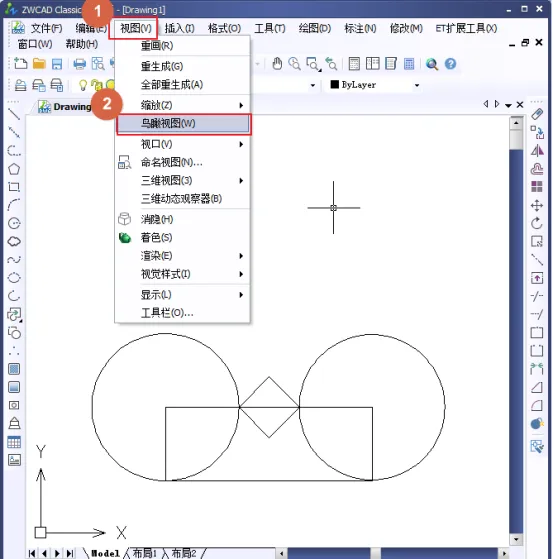Select the Spline draw tool
The width and height of the screenshot is (554, 559).
coord(14,259)
